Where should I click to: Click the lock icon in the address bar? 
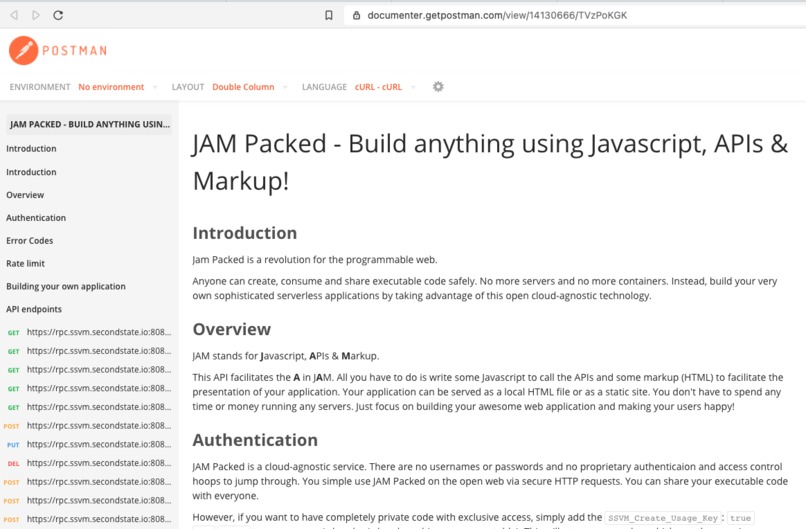356,15
